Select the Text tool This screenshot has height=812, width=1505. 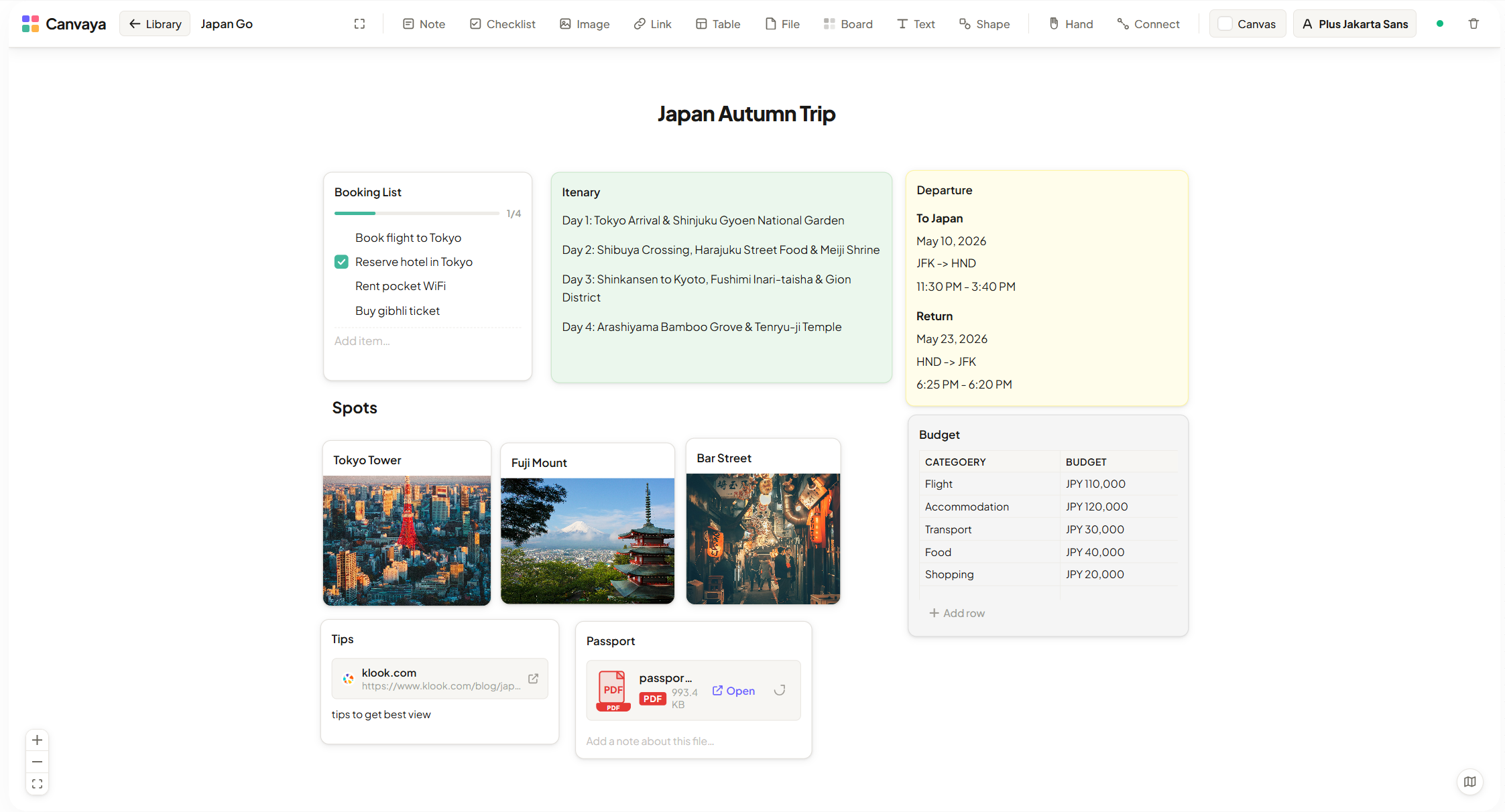(916, 24)
